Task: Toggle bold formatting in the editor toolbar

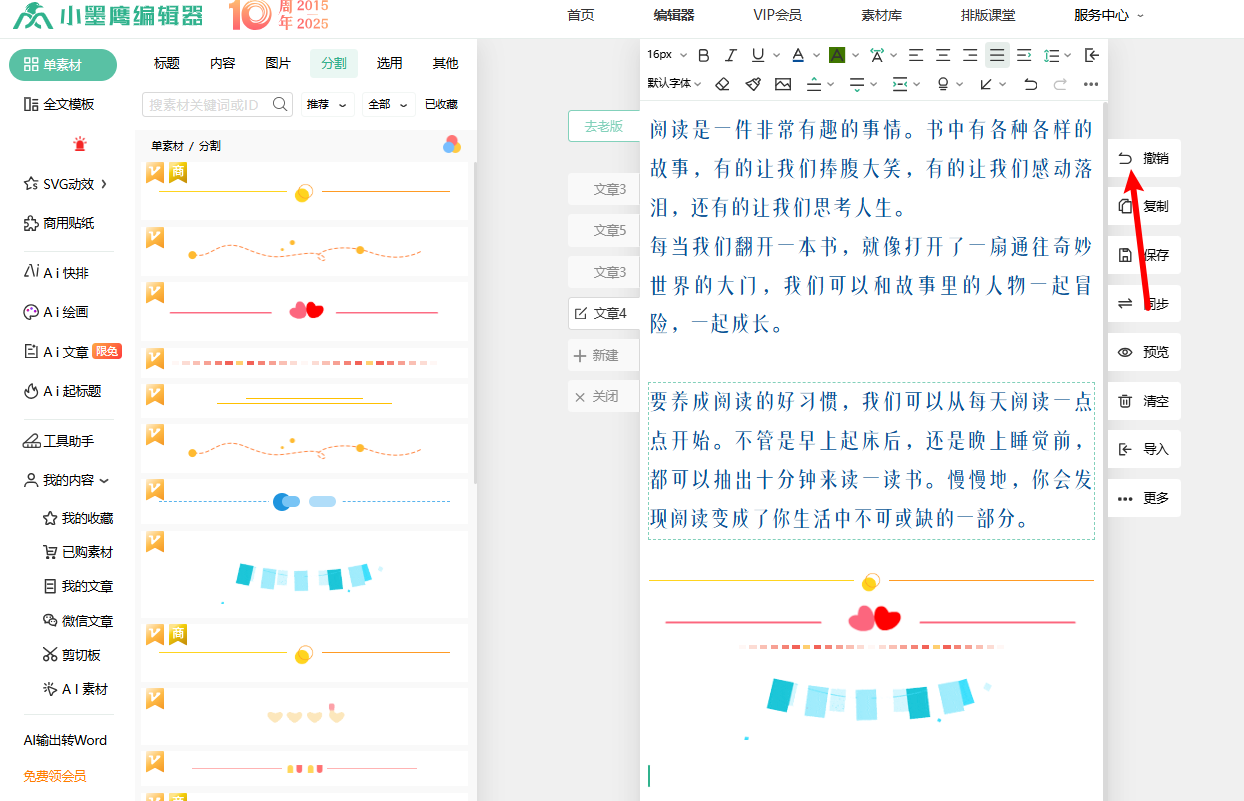Action: 703,55
